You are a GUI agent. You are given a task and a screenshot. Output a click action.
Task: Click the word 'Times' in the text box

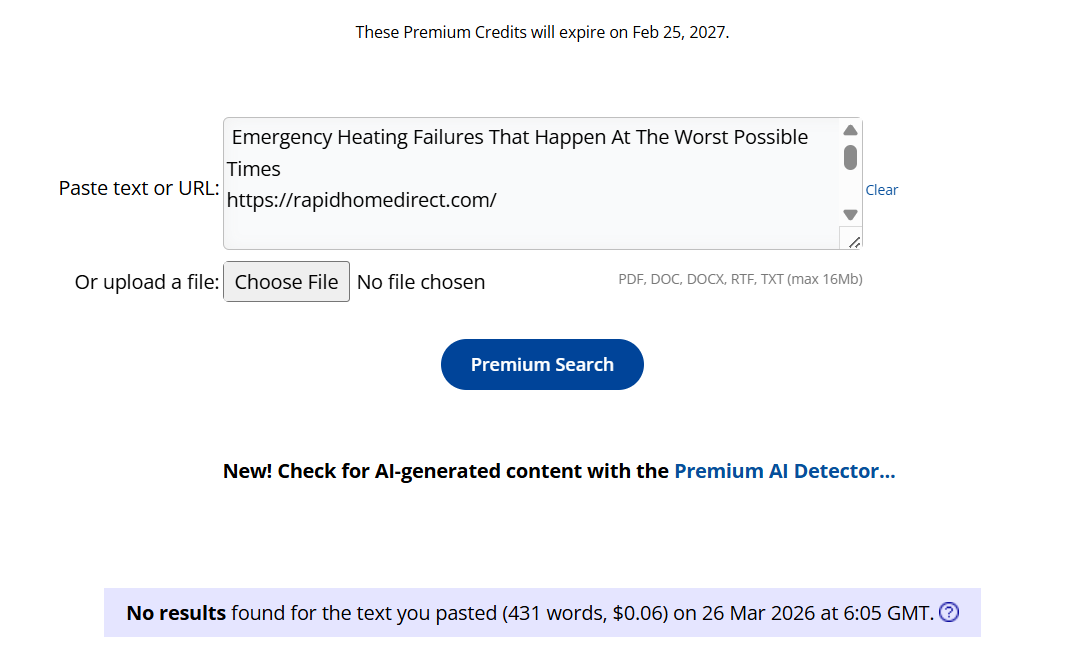tap(254, 169)
